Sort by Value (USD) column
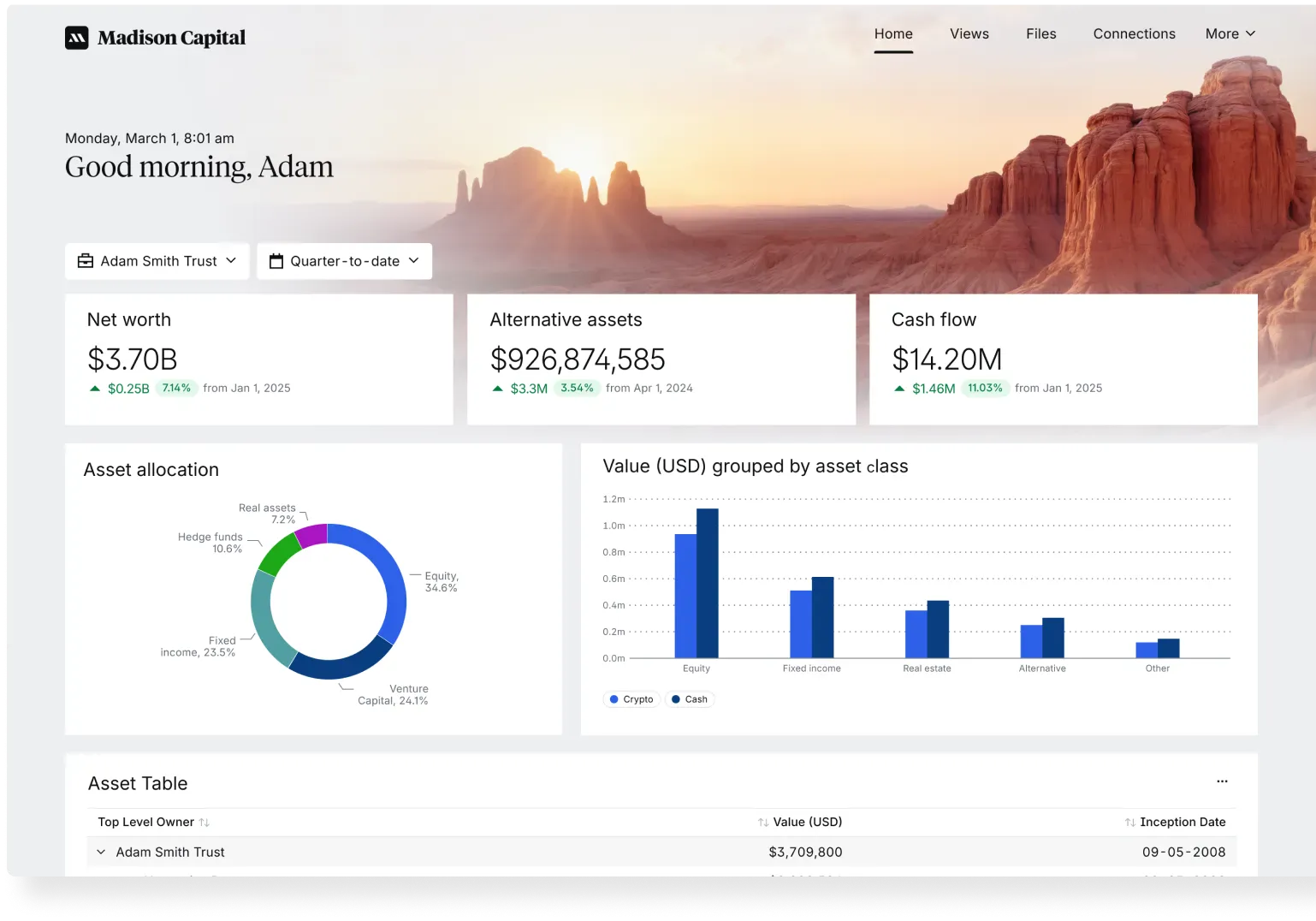The image size is (1316, 921). 799,822
